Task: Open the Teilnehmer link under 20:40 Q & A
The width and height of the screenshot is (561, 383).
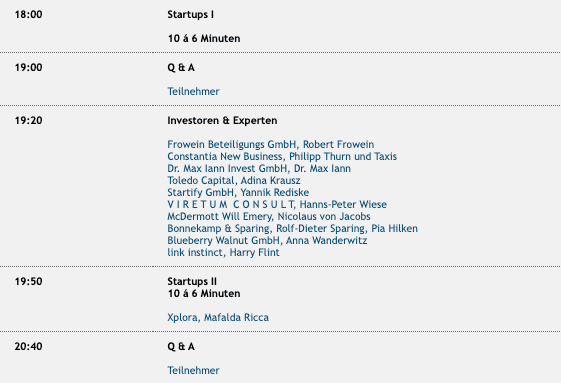Action: tap(193, 370)
